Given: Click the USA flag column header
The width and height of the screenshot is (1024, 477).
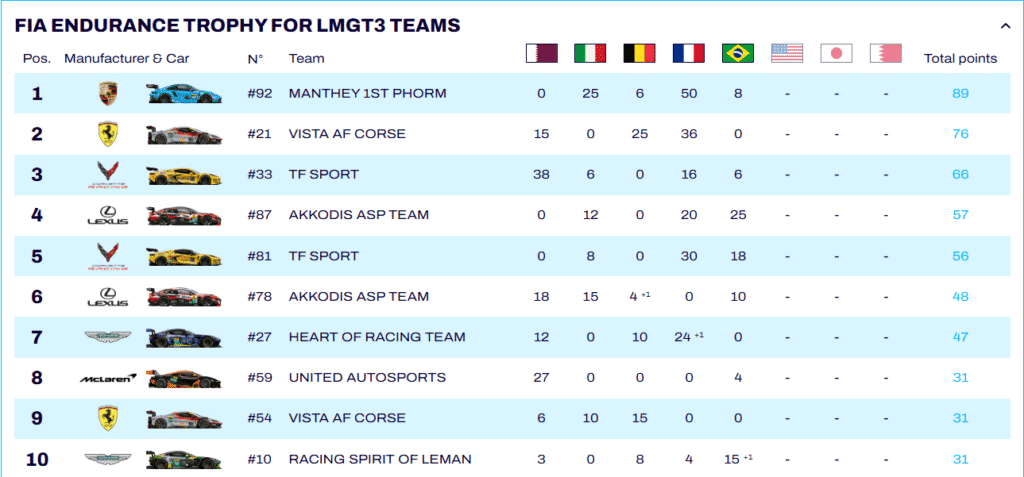Looking at the screenshot, I should click(787, 54).
